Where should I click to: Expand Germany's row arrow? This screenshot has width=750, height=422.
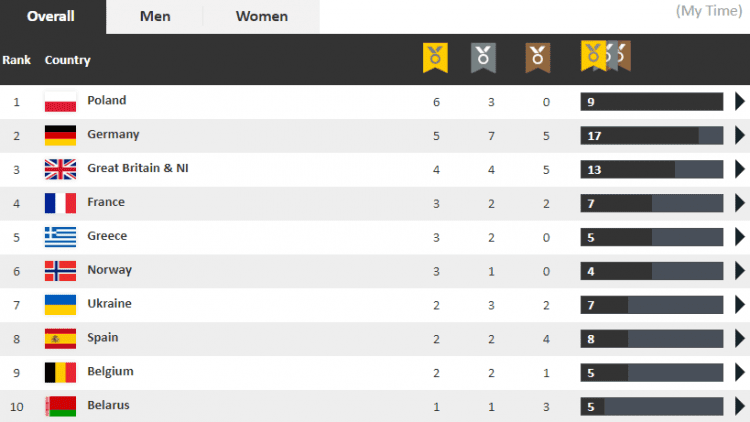click(740, 135)
